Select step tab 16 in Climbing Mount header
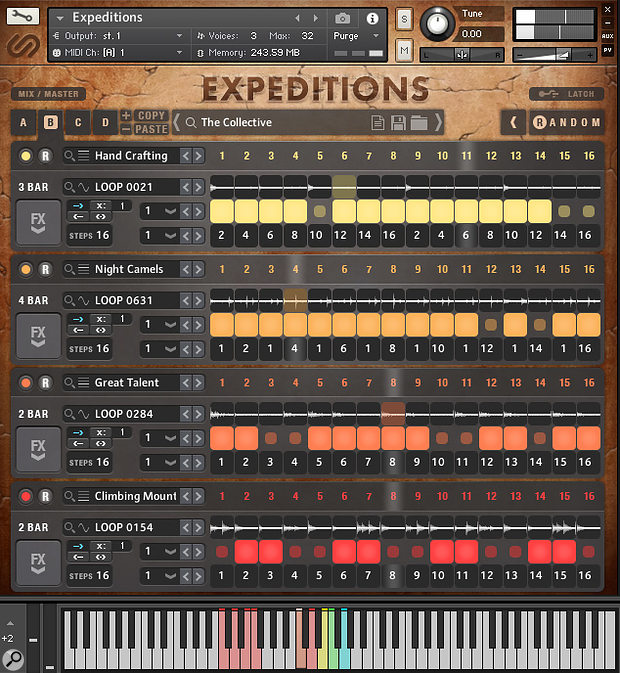 click(589, 497)
